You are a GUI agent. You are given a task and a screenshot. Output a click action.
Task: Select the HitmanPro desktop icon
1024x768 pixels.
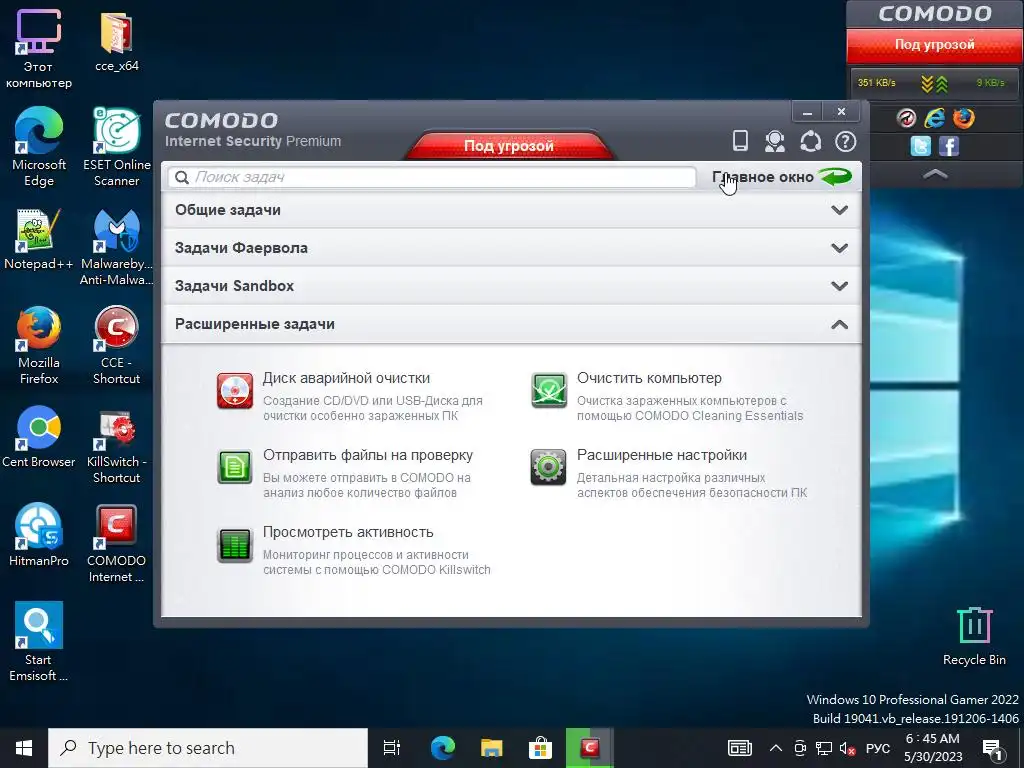coord(39,535)
